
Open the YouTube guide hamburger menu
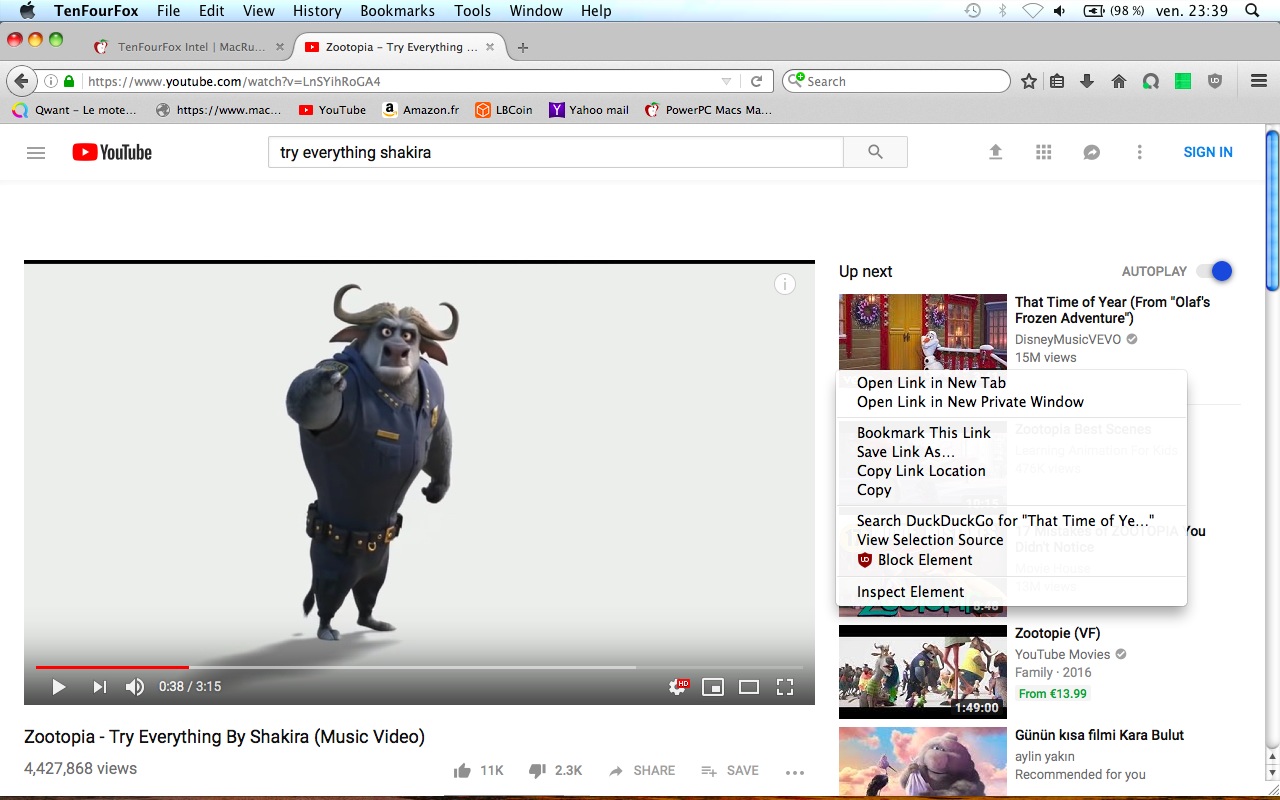click(x=36, y=152)
